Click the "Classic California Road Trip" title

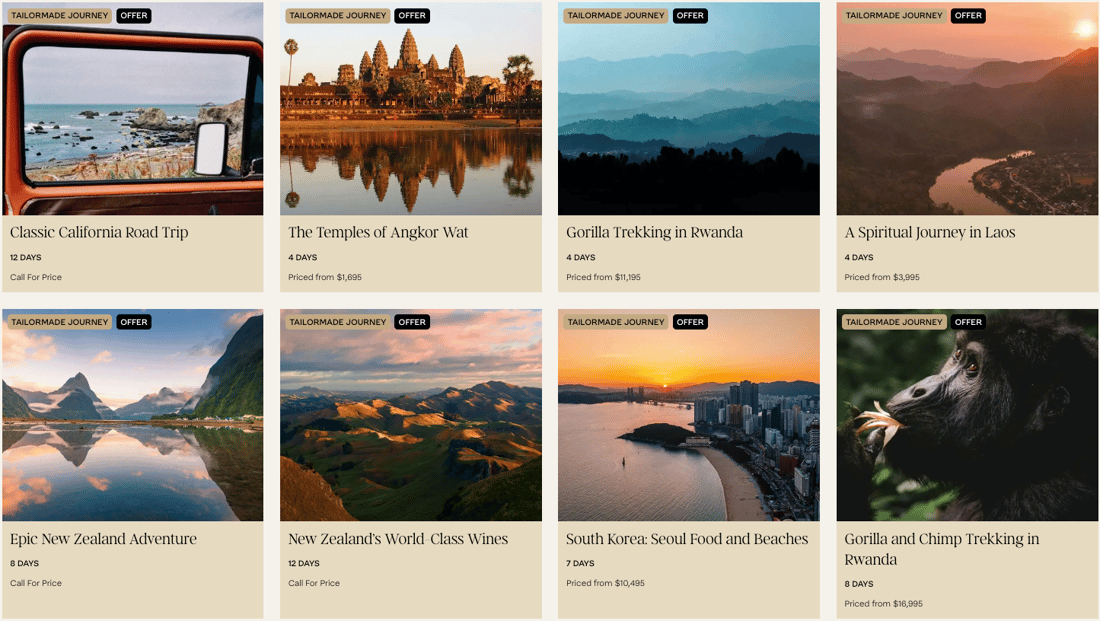[99, 232]
